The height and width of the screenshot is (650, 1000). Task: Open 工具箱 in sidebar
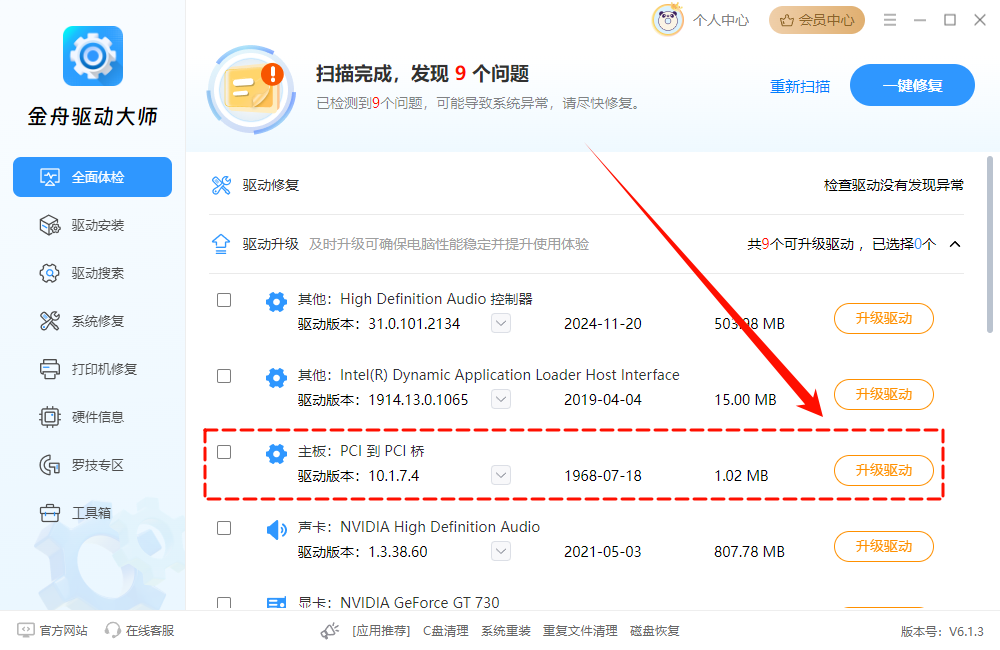pos(92,513)
